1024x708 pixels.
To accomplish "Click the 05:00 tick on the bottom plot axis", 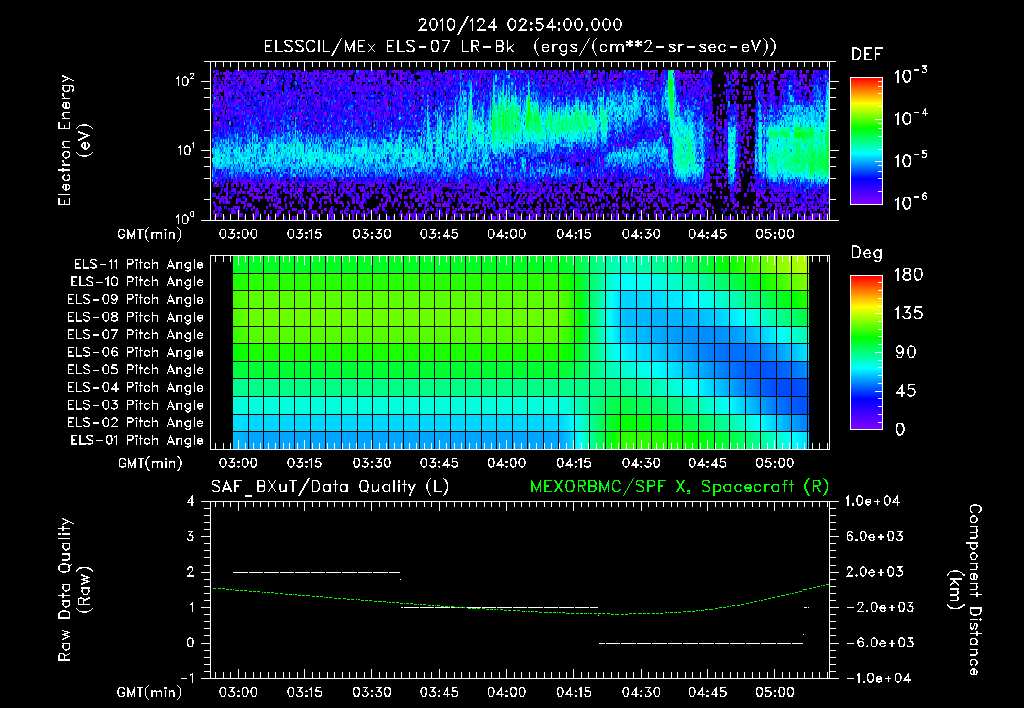I will [x=775, y=692].
